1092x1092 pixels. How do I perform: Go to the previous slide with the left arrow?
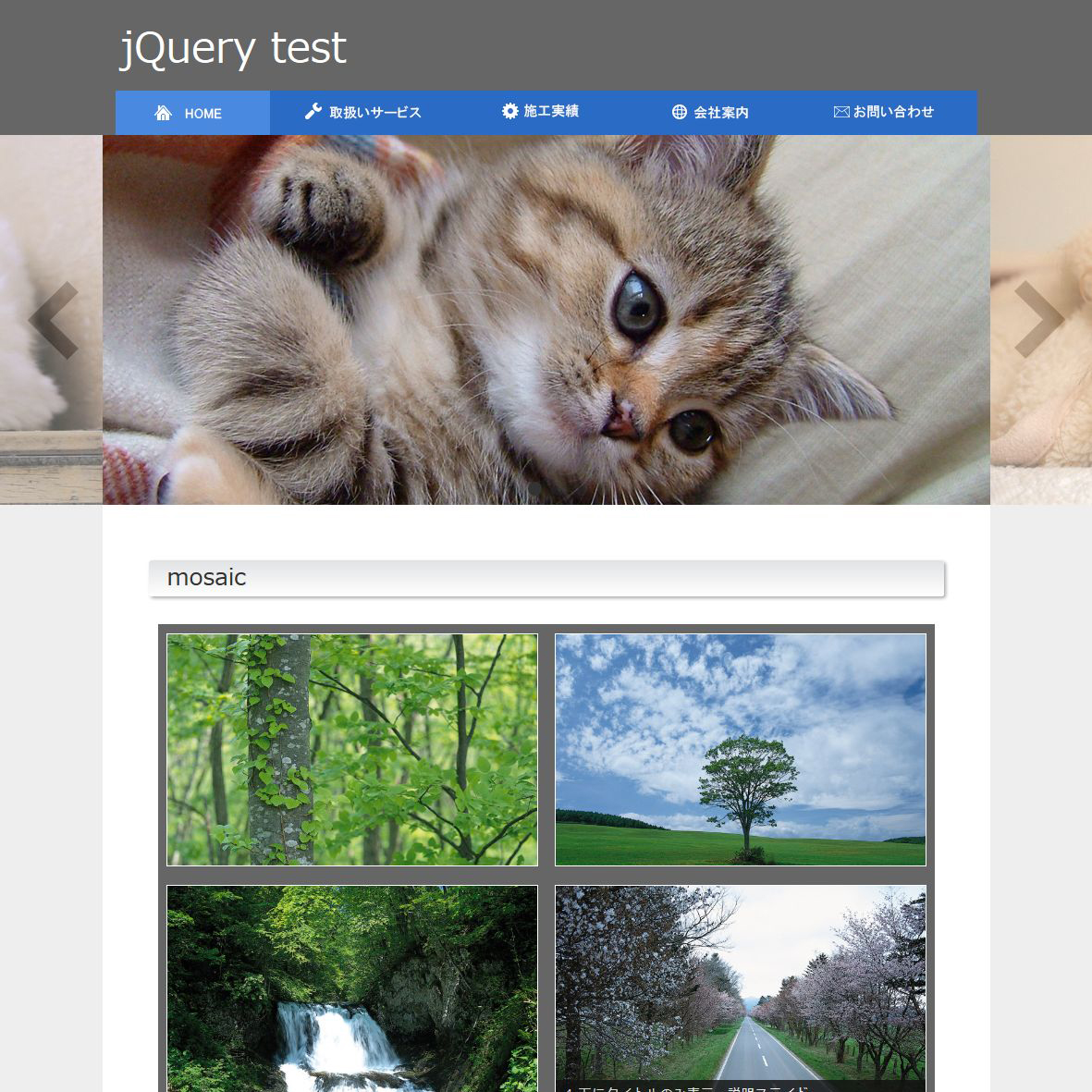click(x=54, y=320)
